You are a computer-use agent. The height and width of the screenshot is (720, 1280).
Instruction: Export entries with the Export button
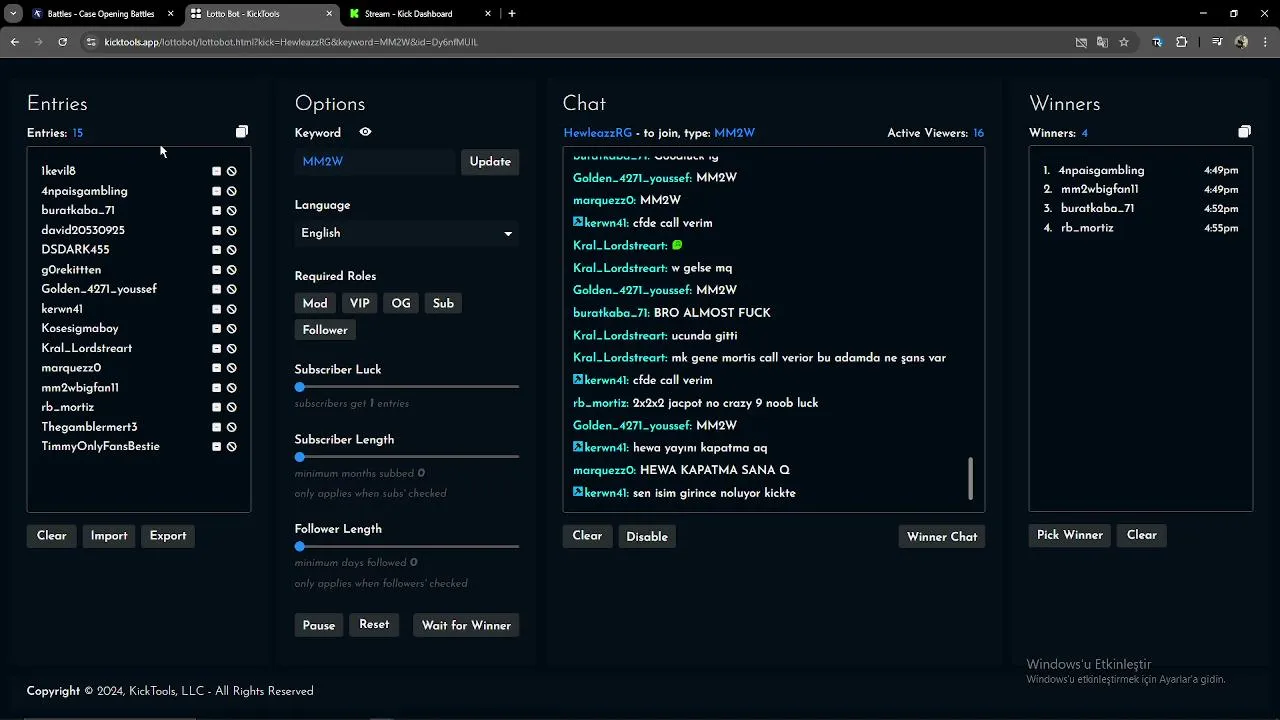point(168,536)
